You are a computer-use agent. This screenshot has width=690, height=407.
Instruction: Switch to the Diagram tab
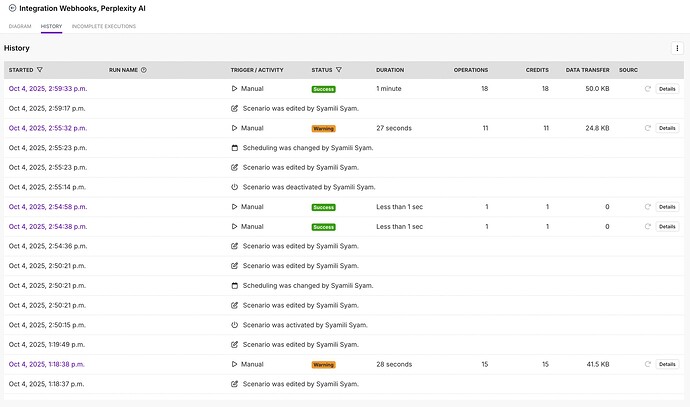pos(19,26)
